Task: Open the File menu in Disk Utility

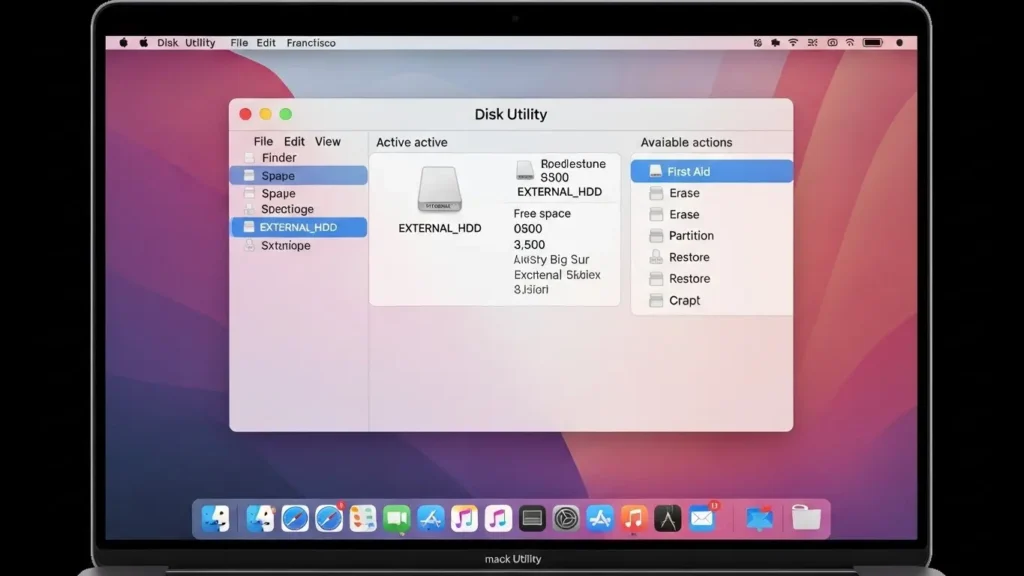Action: click(x=263, y=141)
